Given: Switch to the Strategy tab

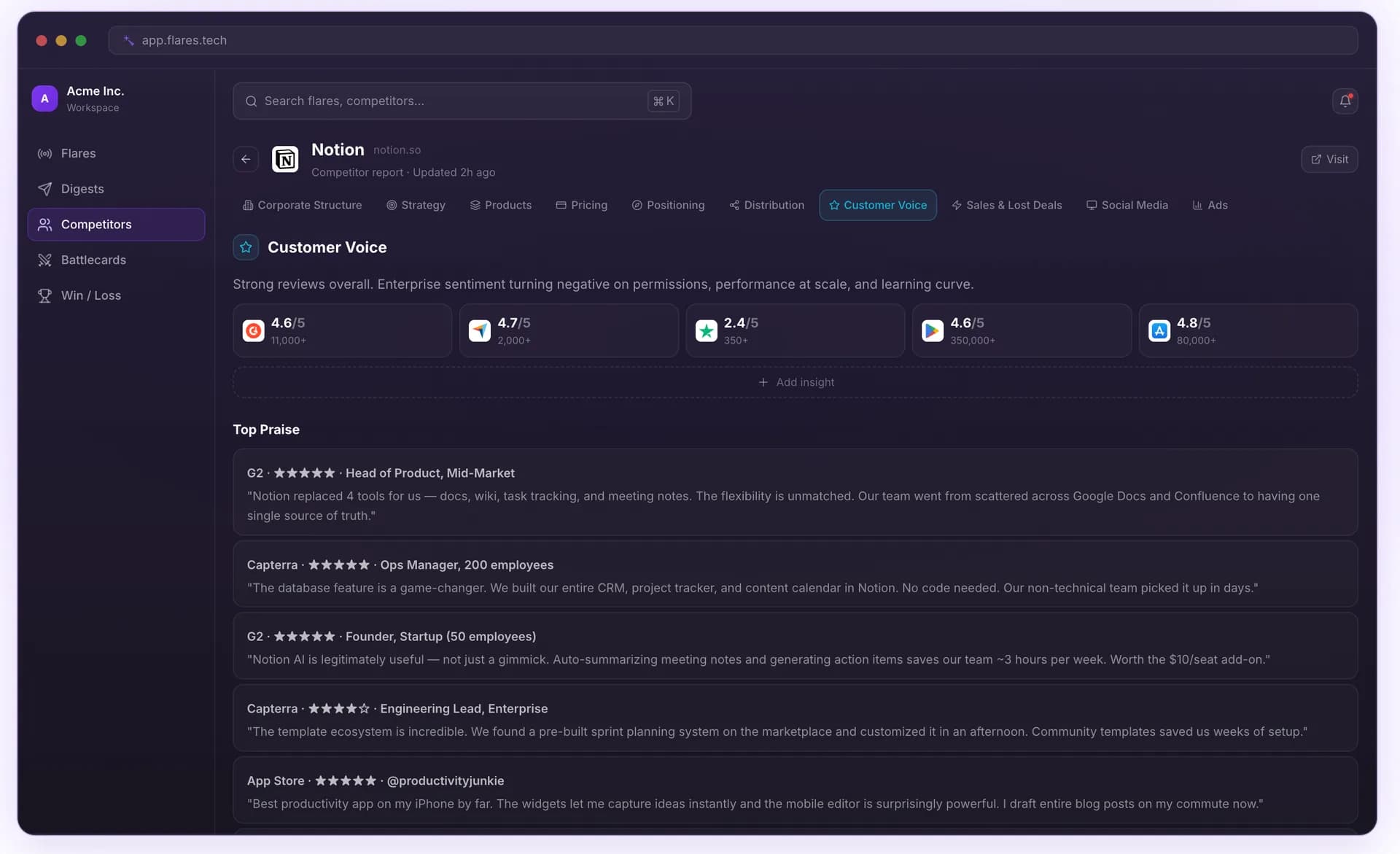Looking at the screenshot, I should [416, 205].
